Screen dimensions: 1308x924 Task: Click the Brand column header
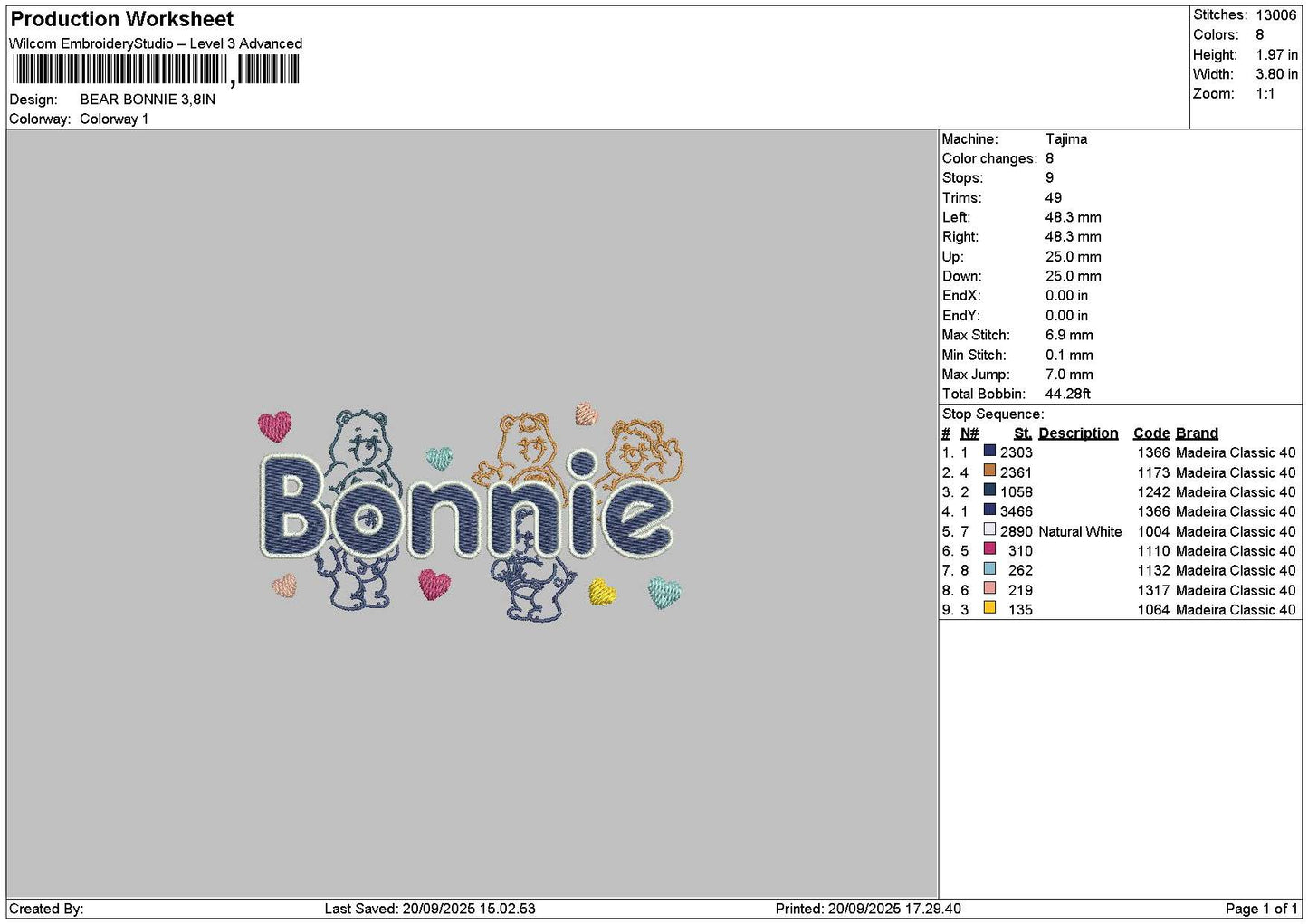pyautogui.click(x=1197, y=433)
